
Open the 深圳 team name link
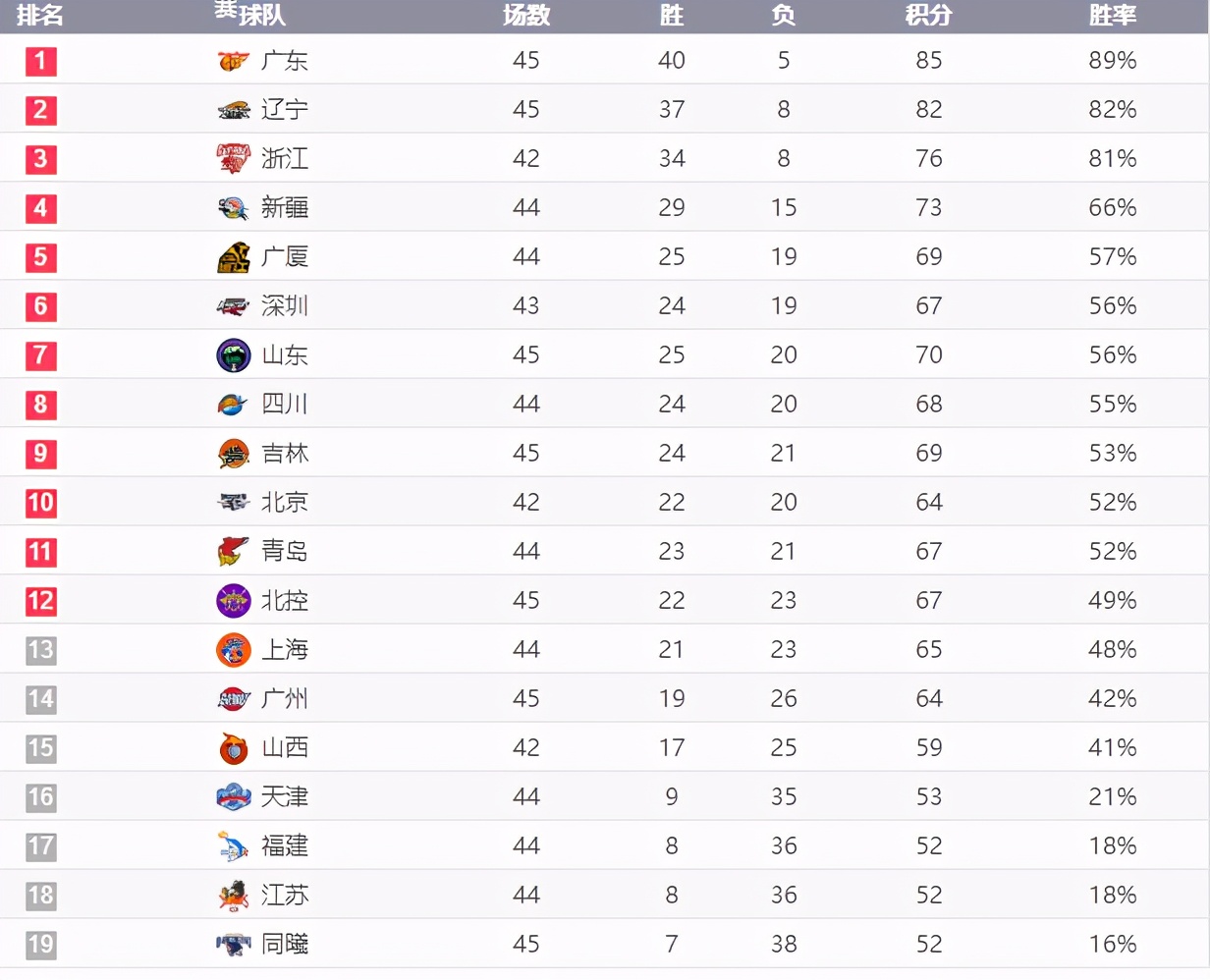click(285, 305)
